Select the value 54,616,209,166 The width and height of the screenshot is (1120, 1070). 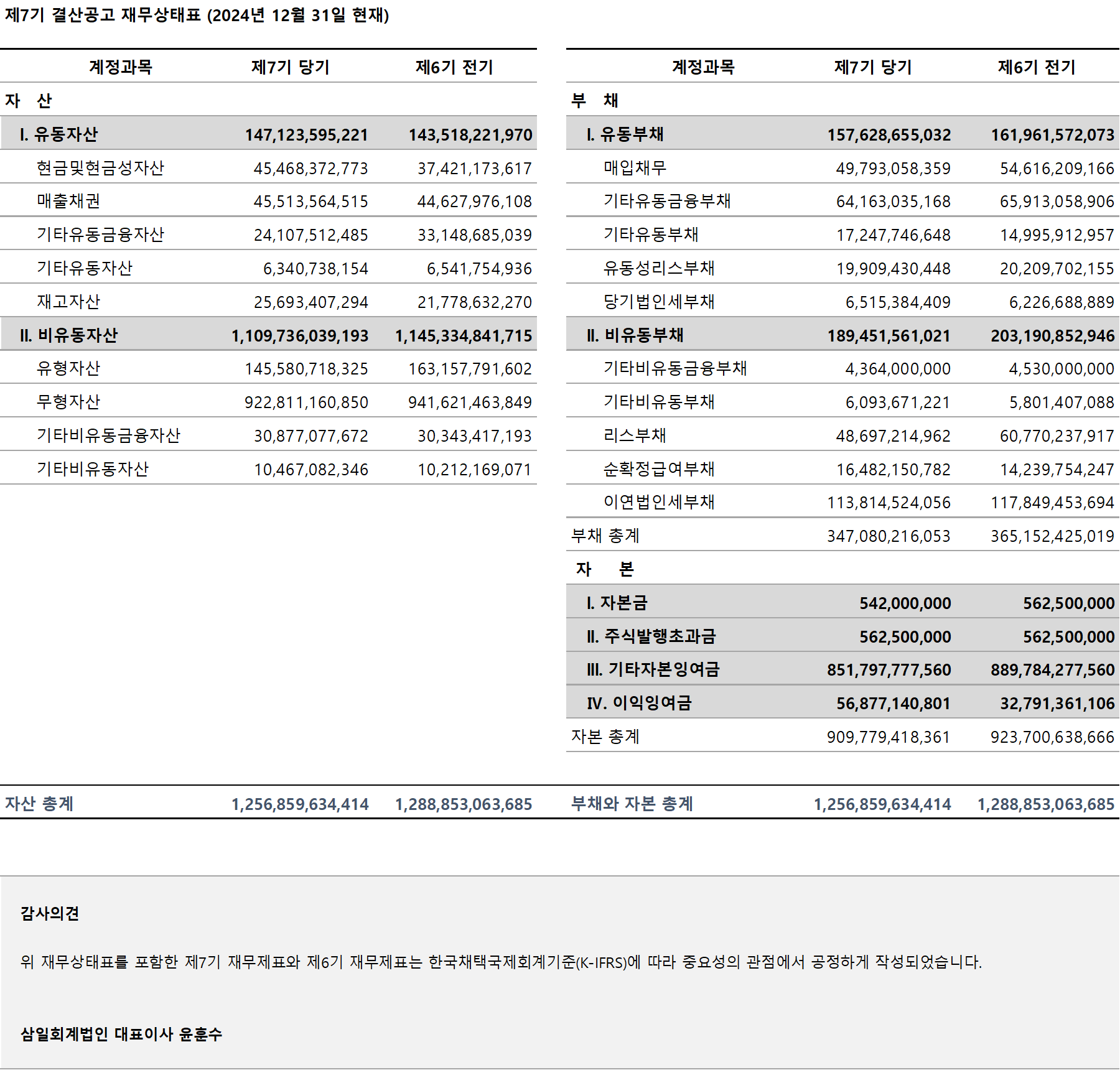coord(1057,169)
